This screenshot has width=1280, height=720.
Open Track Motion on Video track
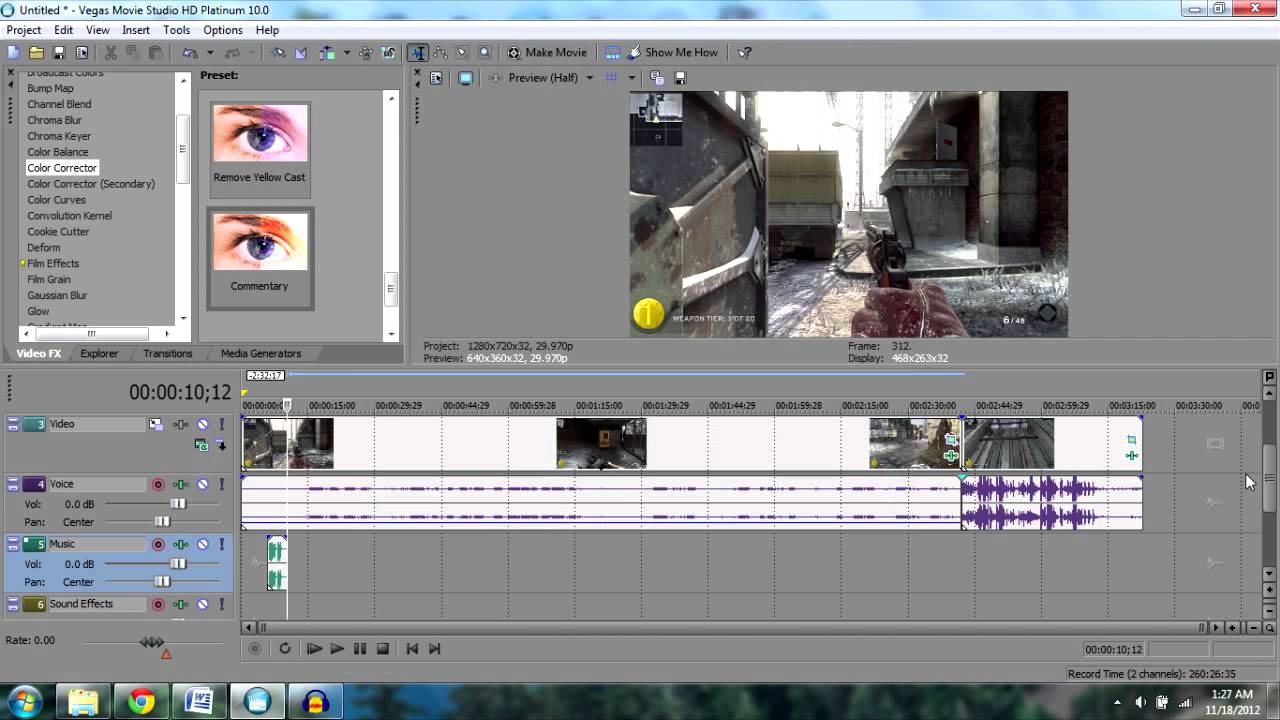[x=156, y=424]
